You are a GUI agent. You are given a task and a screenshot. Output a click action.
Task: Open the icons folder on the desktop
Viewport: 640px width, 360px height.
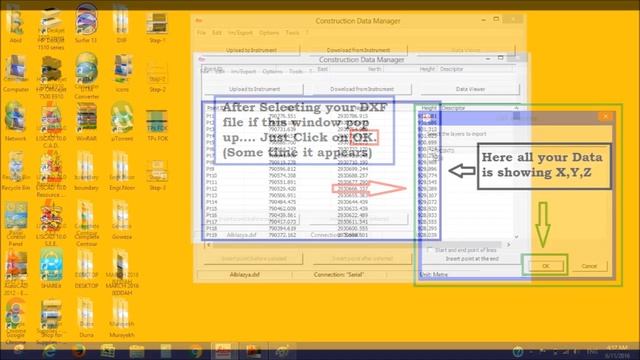coord(122,73)
